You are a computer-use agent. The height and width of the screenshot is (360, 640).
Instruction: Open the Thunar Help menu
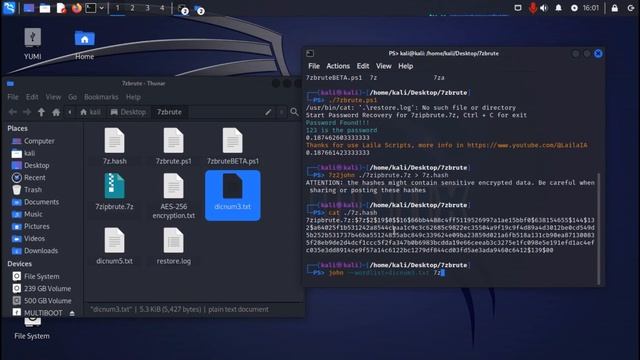tap(133, 97)
